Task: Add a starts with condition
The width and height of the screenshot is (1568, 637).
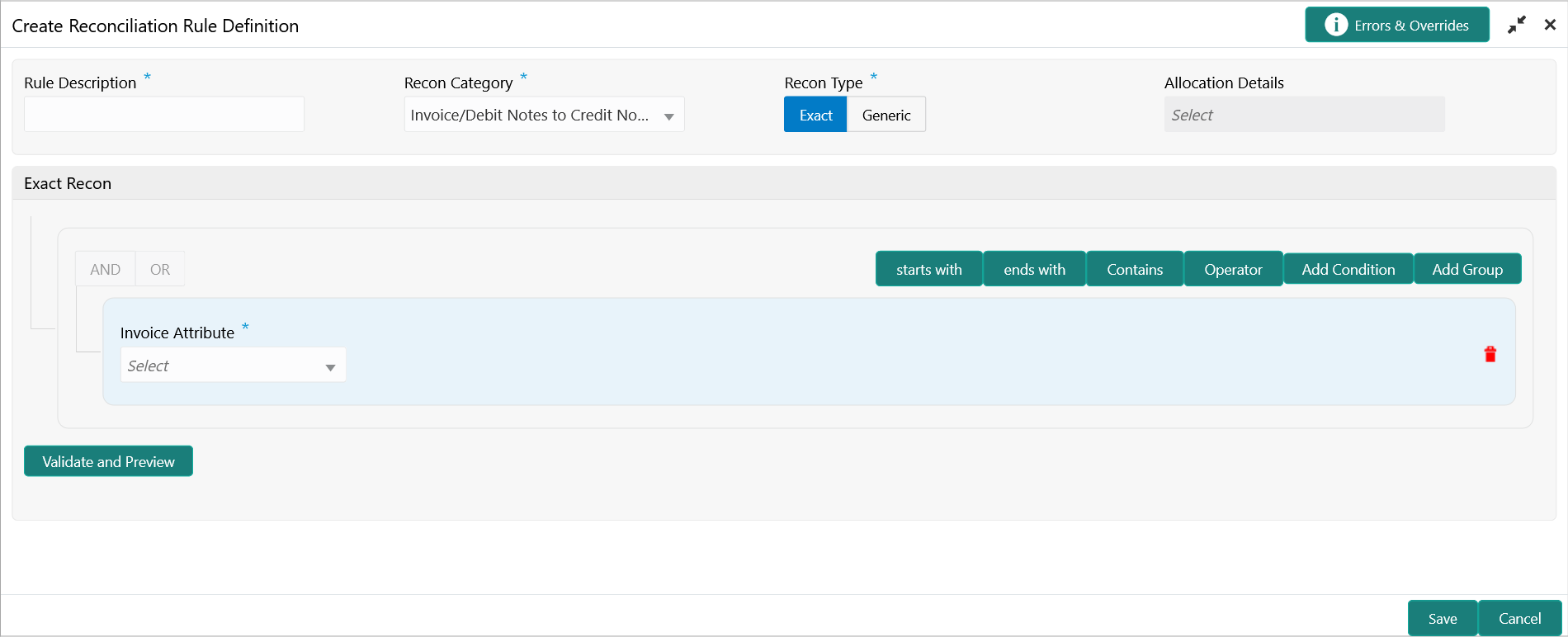Action: (x=929, y=269)
